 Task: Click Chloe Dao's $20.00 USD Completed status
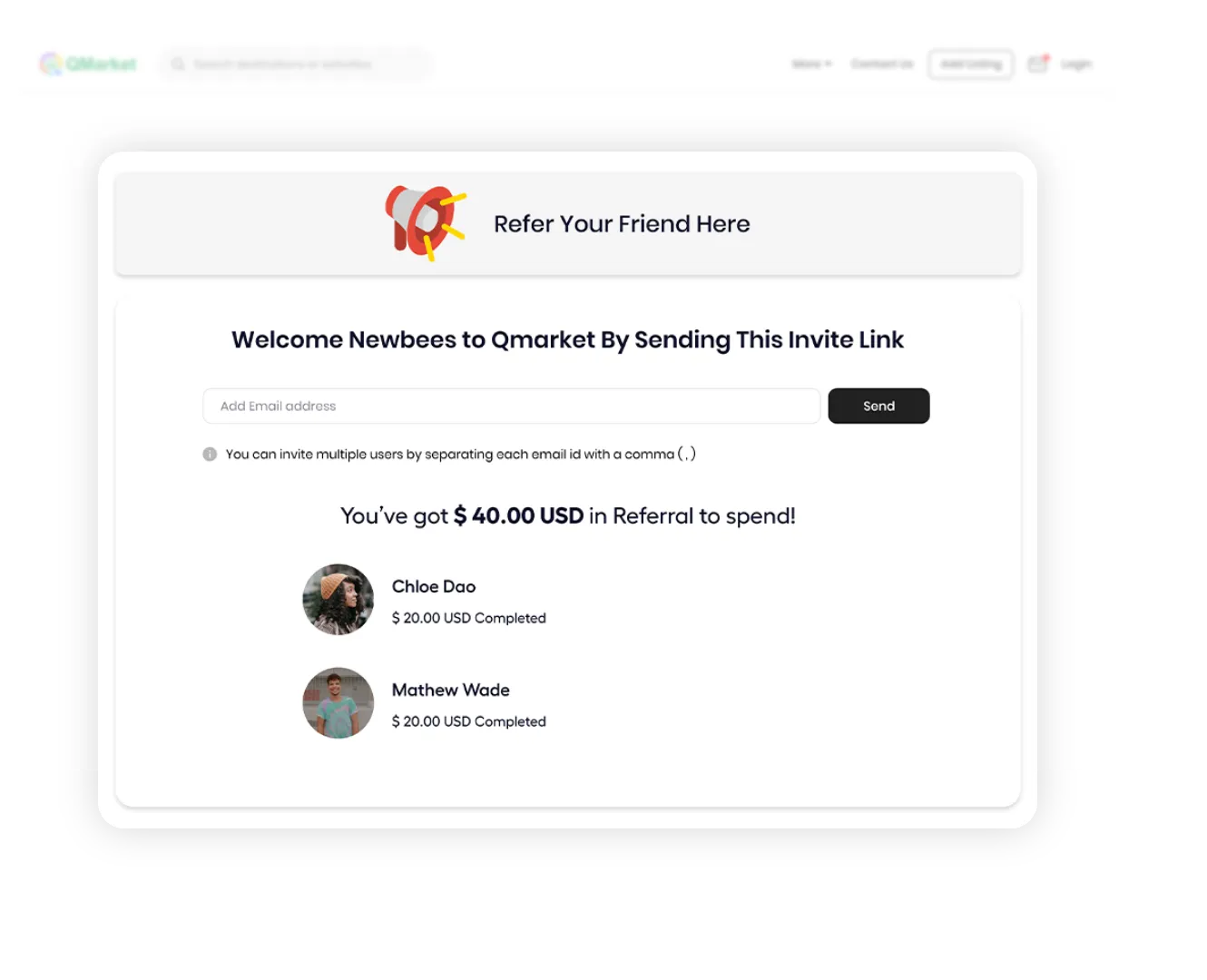(x=469, y=618)
